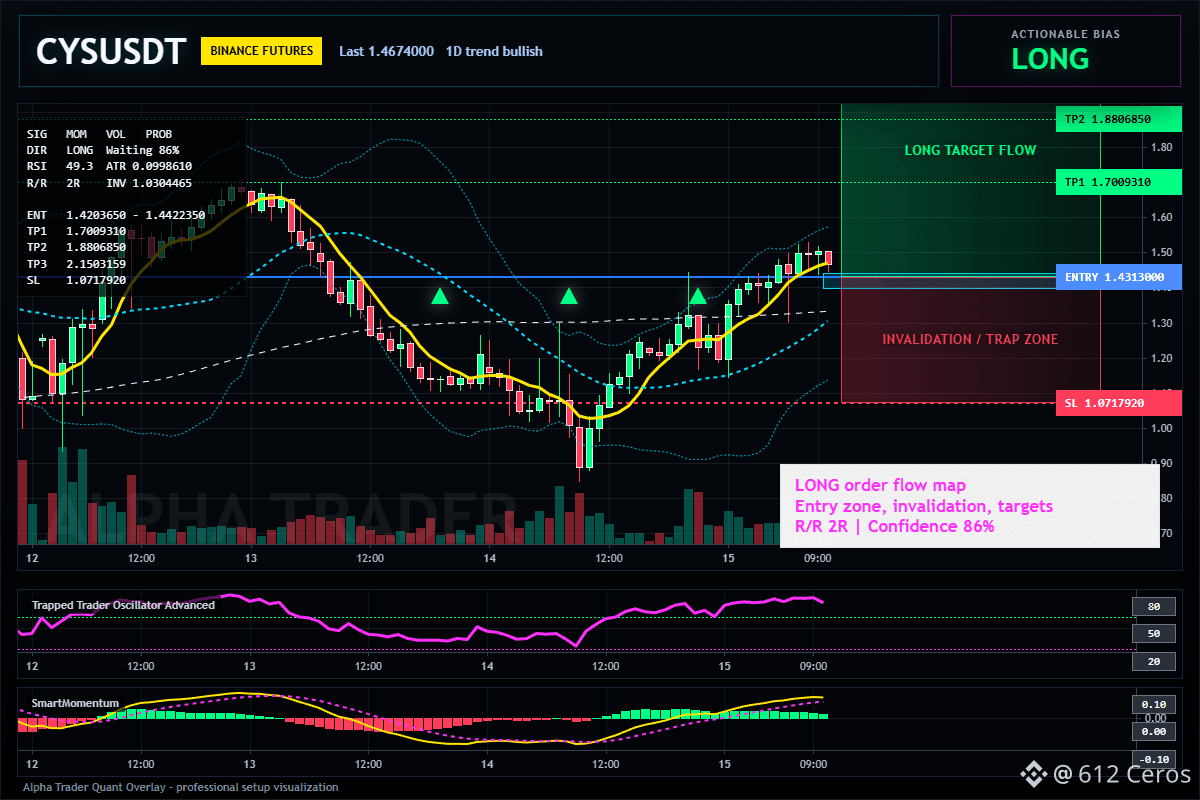Click the SL 1.0717920 row in stats panel

(x=77, y=280)
